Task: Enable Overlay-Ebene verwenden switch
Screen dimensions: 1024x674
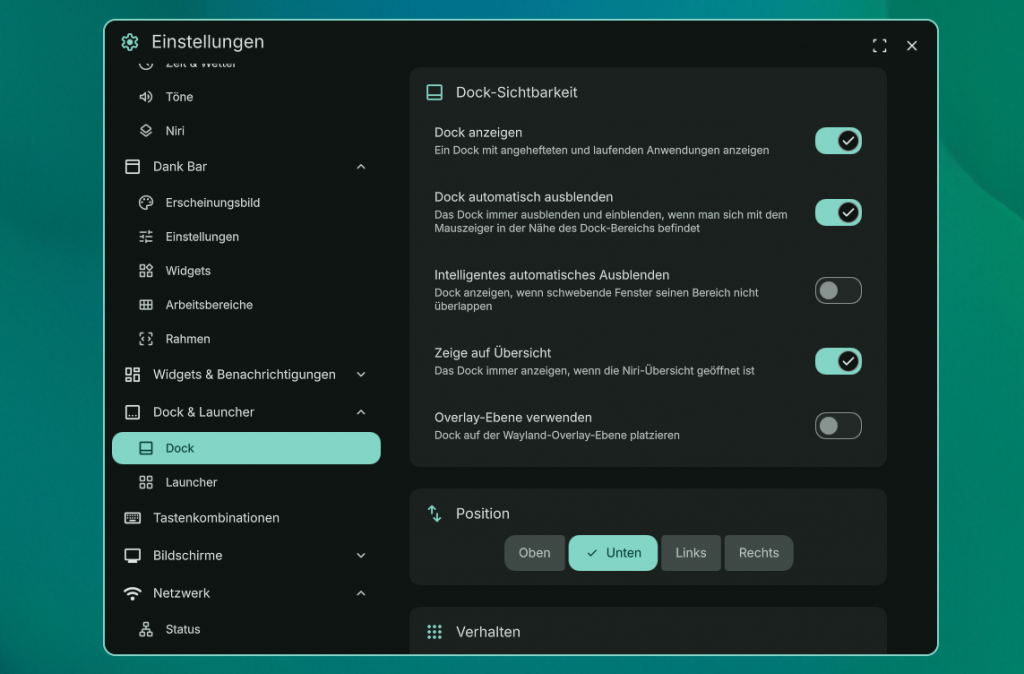Action: 838,426
